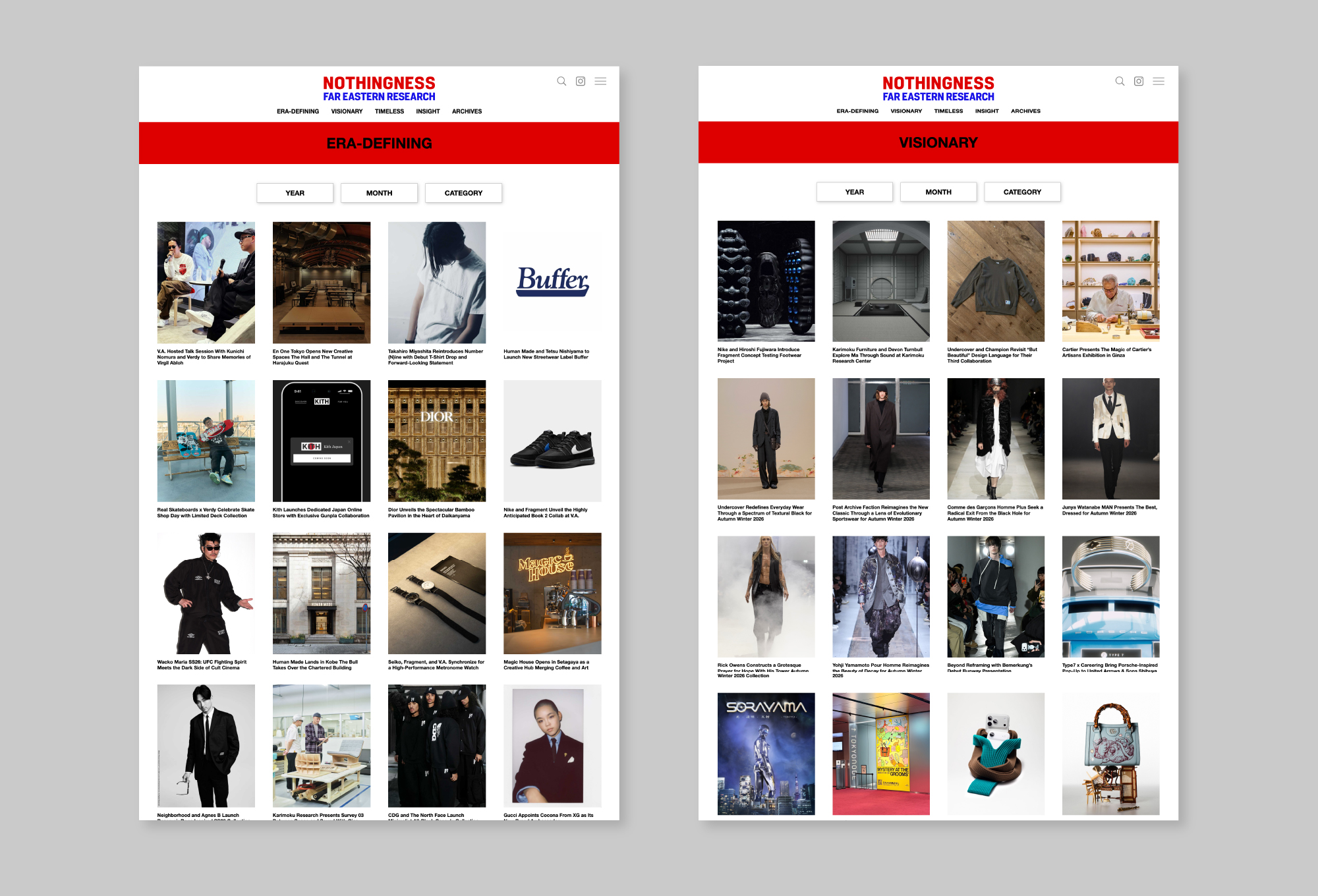Expand CATEGORY filter on the Visionary page

(1022, 192)
